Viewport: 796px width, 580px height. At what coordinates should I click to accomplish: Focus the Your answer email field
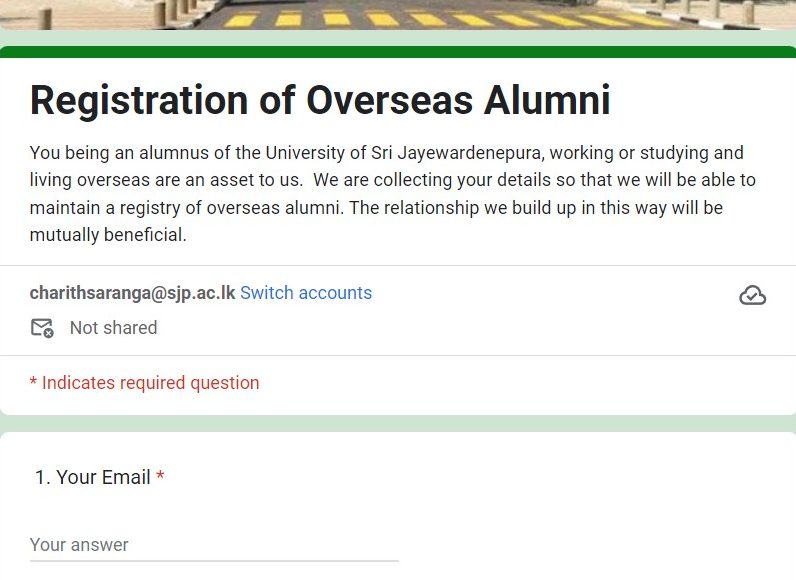click(x=214, y=545)
